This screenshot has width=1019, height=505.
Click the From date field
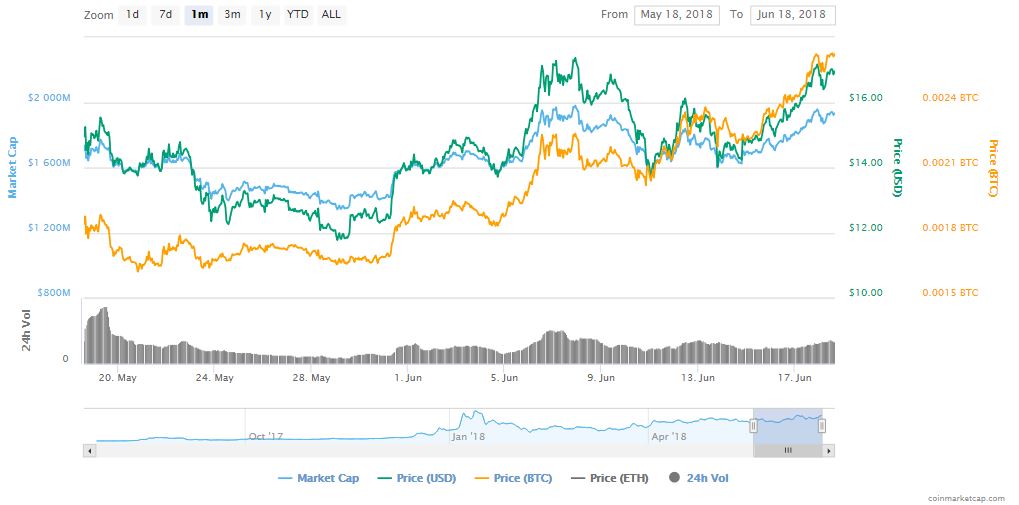pyautogui.click(x=676, y=15)
